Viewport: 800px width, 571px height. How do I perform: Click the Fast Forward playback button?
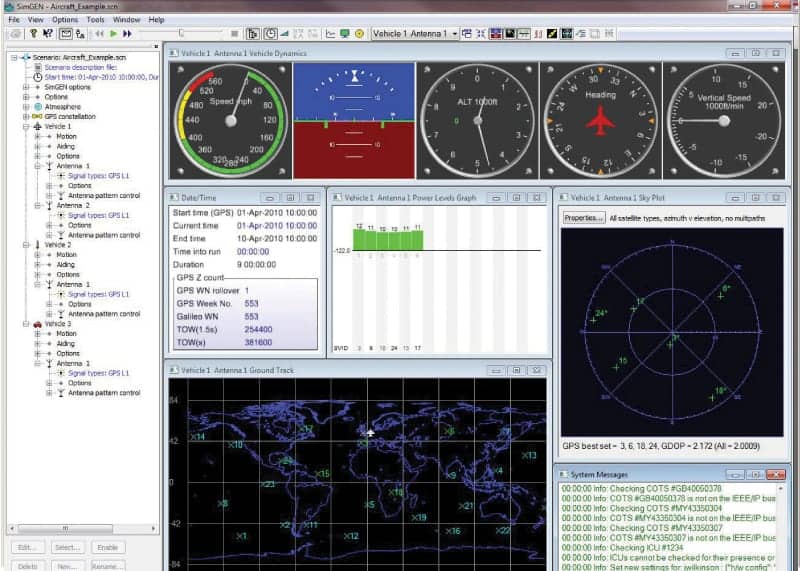127,34
